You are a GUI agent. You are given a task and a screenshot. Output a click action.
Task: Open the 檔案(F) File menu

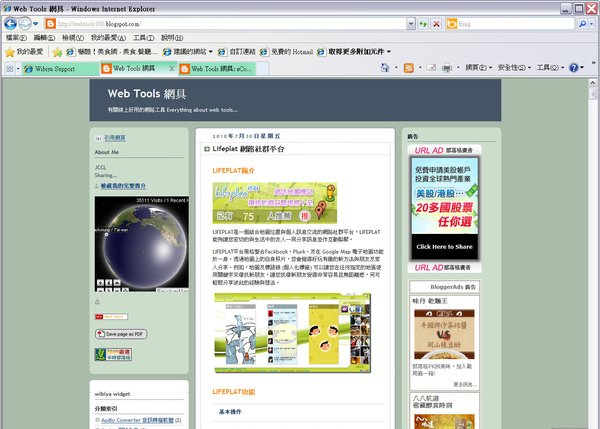coord(16,38)
